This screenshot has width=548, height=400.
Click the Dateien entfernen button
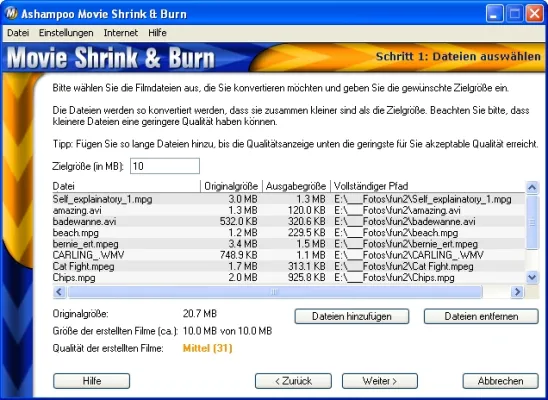(x=481, y=317)
